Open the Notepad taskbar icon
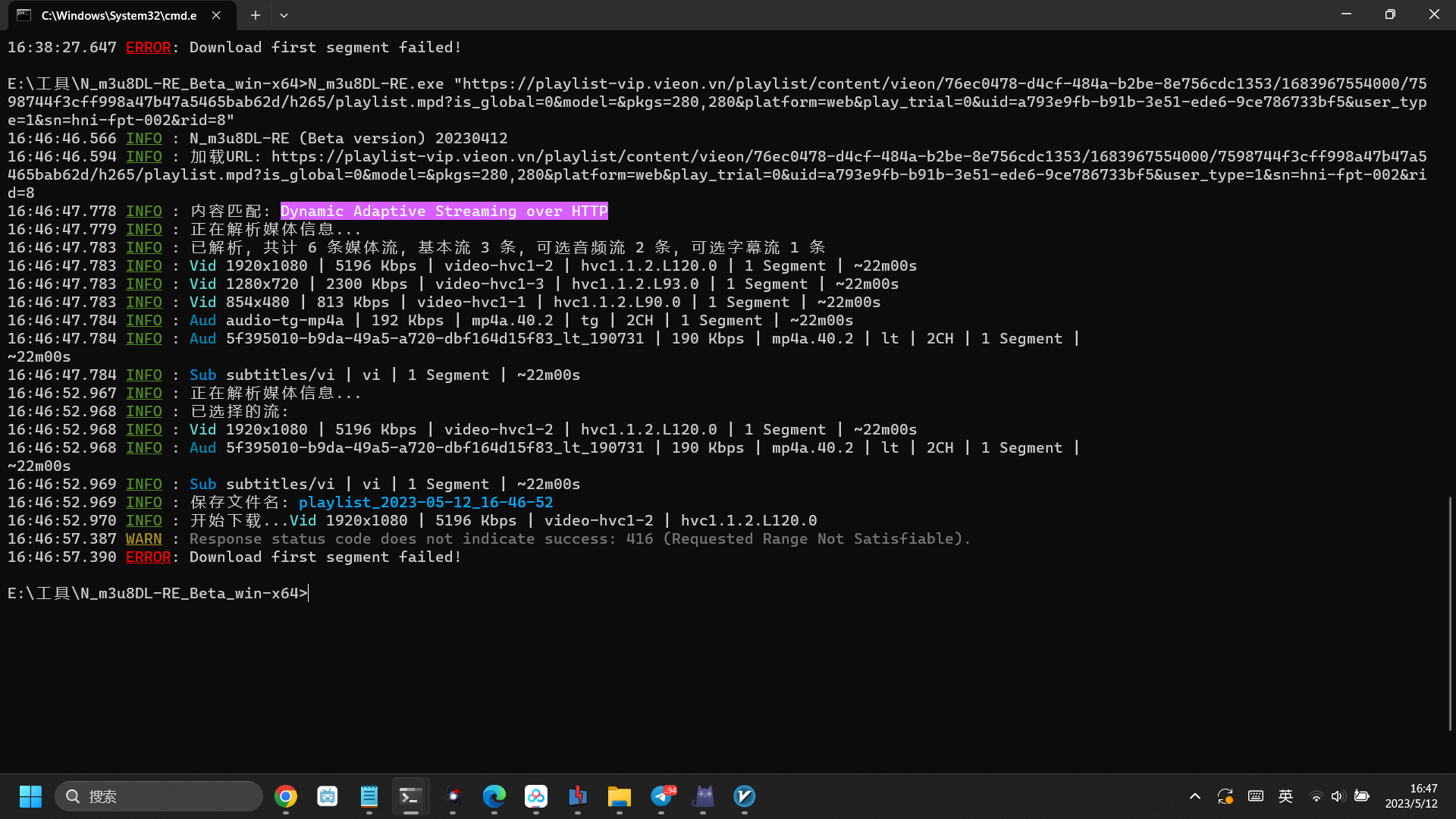 pos(369,796)
